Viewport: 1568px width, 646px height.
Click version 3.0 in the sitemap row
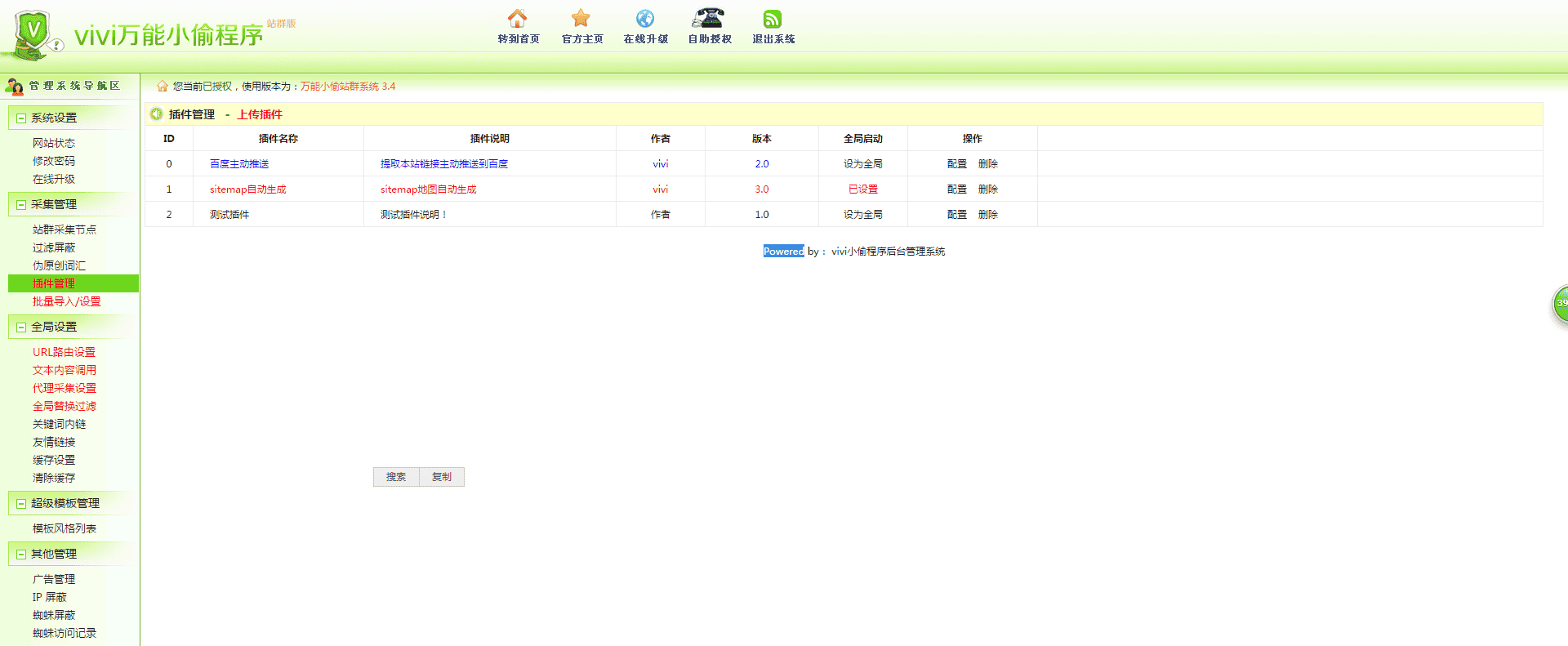[x=762, y=189]
